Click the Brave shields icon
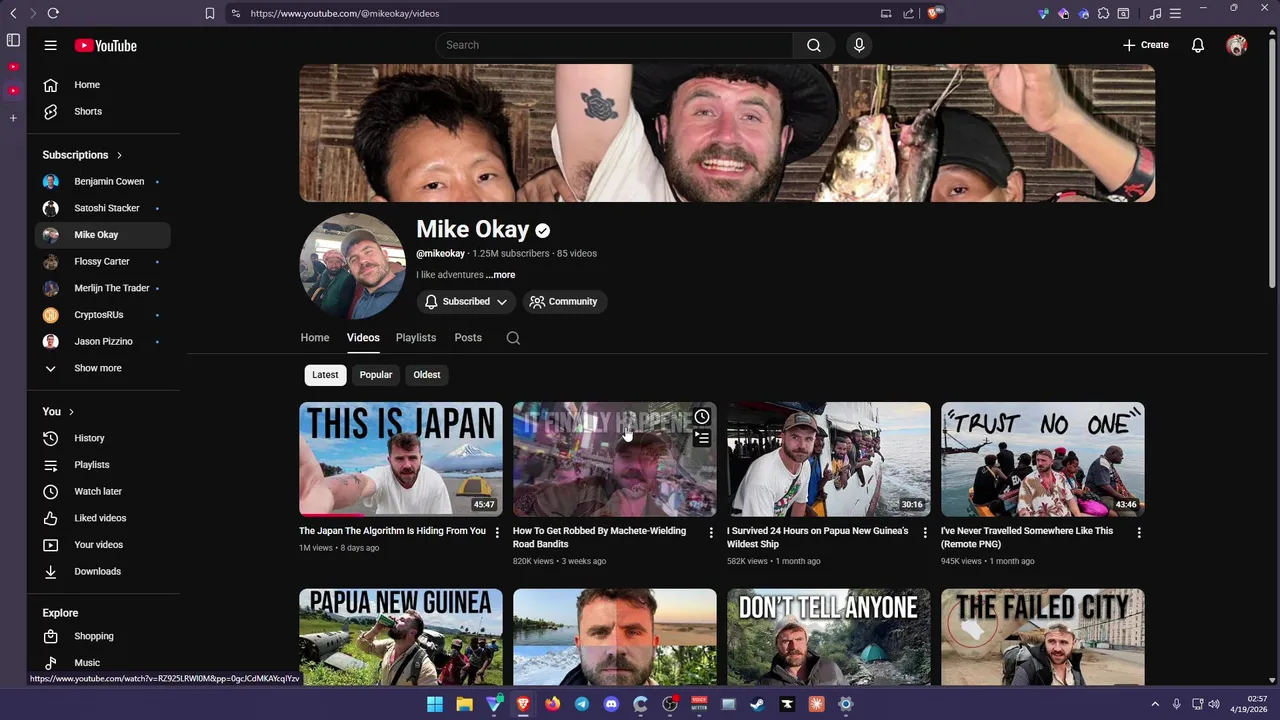The image size is (1280, 720). (x=934, y=13)
